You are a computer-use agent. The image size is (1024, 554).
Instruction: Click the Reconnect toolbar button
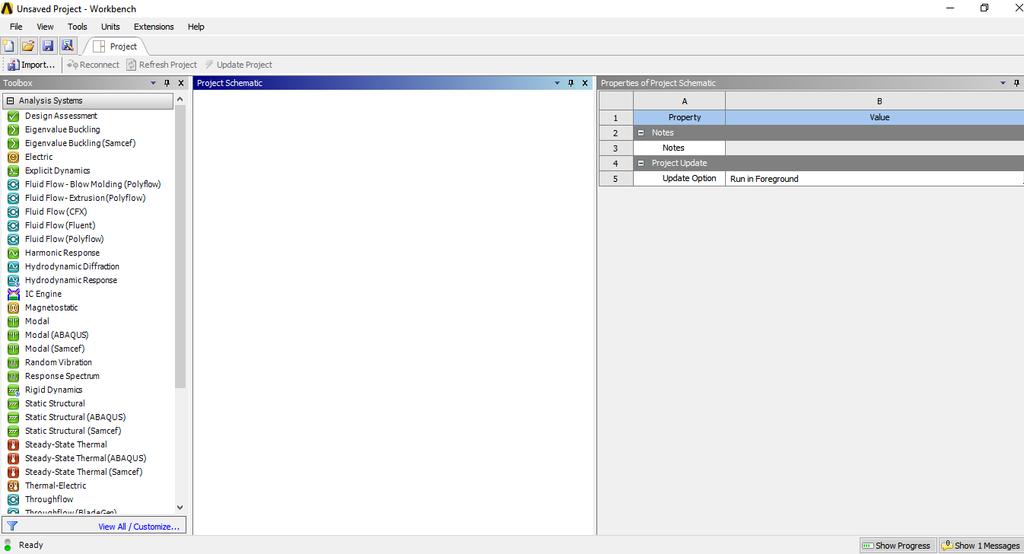coord(93,65)
